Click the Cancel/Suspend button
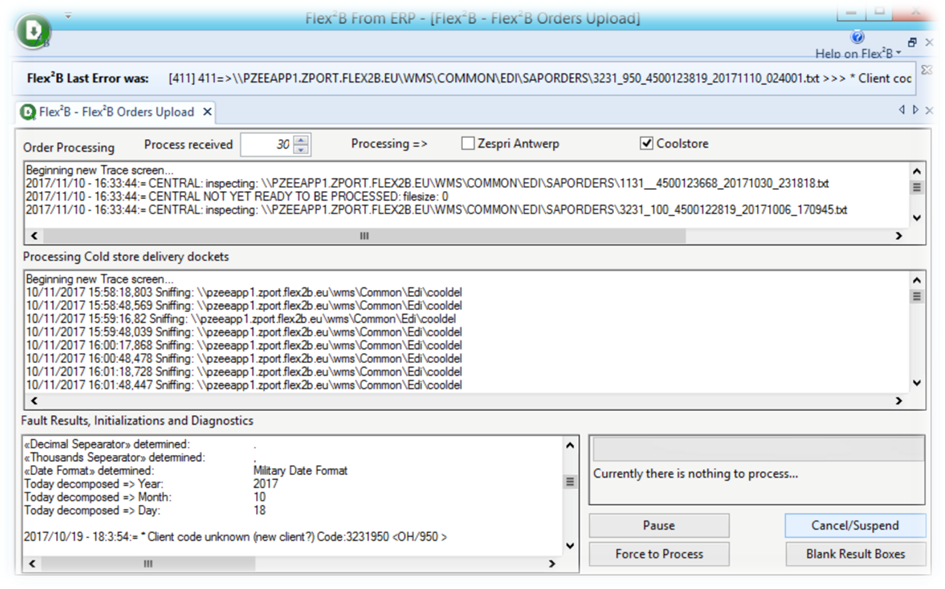The image size is (945, 589). click(855, 526)
